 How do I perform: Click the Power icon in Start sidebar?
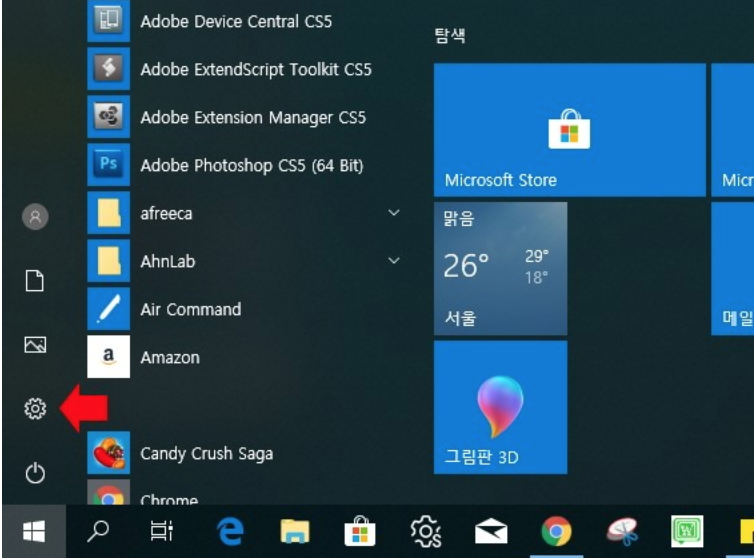tap(35, 473)
